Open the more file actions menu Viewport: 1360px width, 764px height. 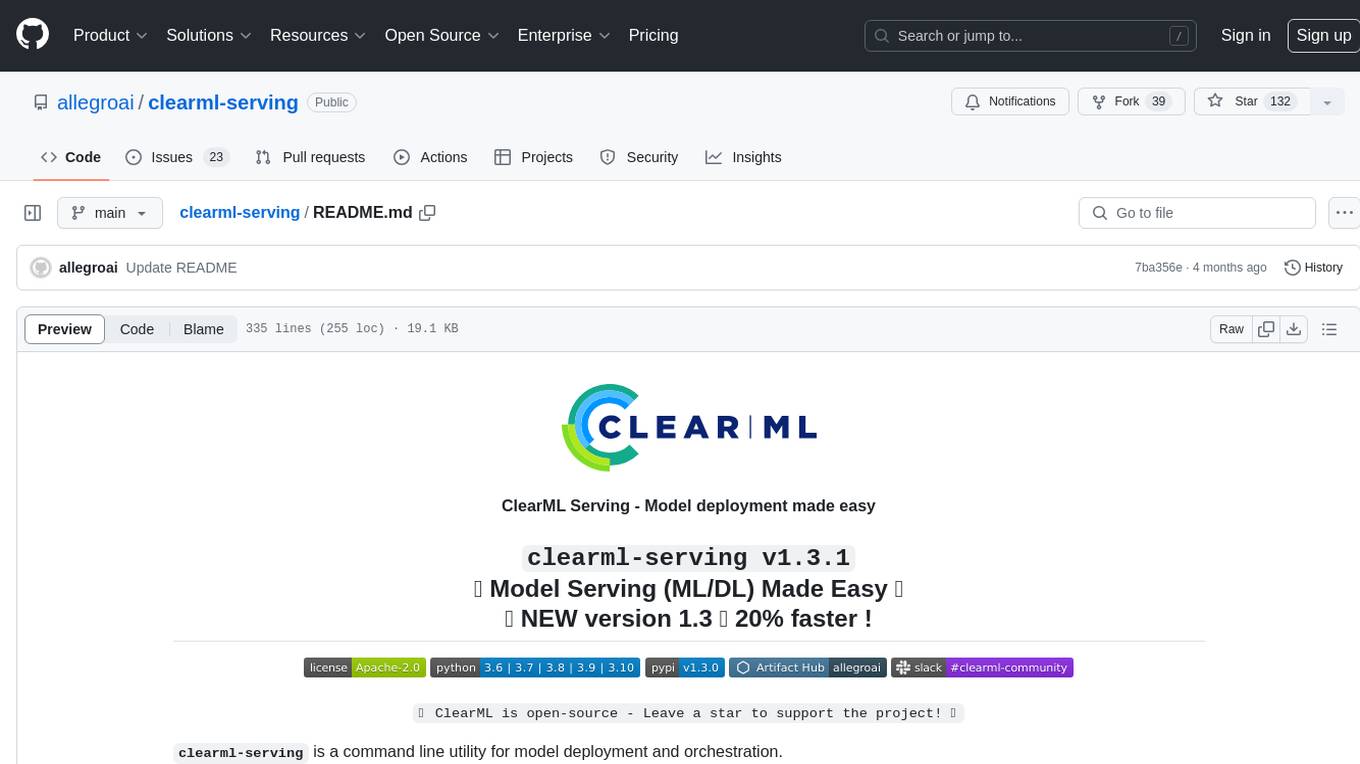click(x=1344, y=213)
